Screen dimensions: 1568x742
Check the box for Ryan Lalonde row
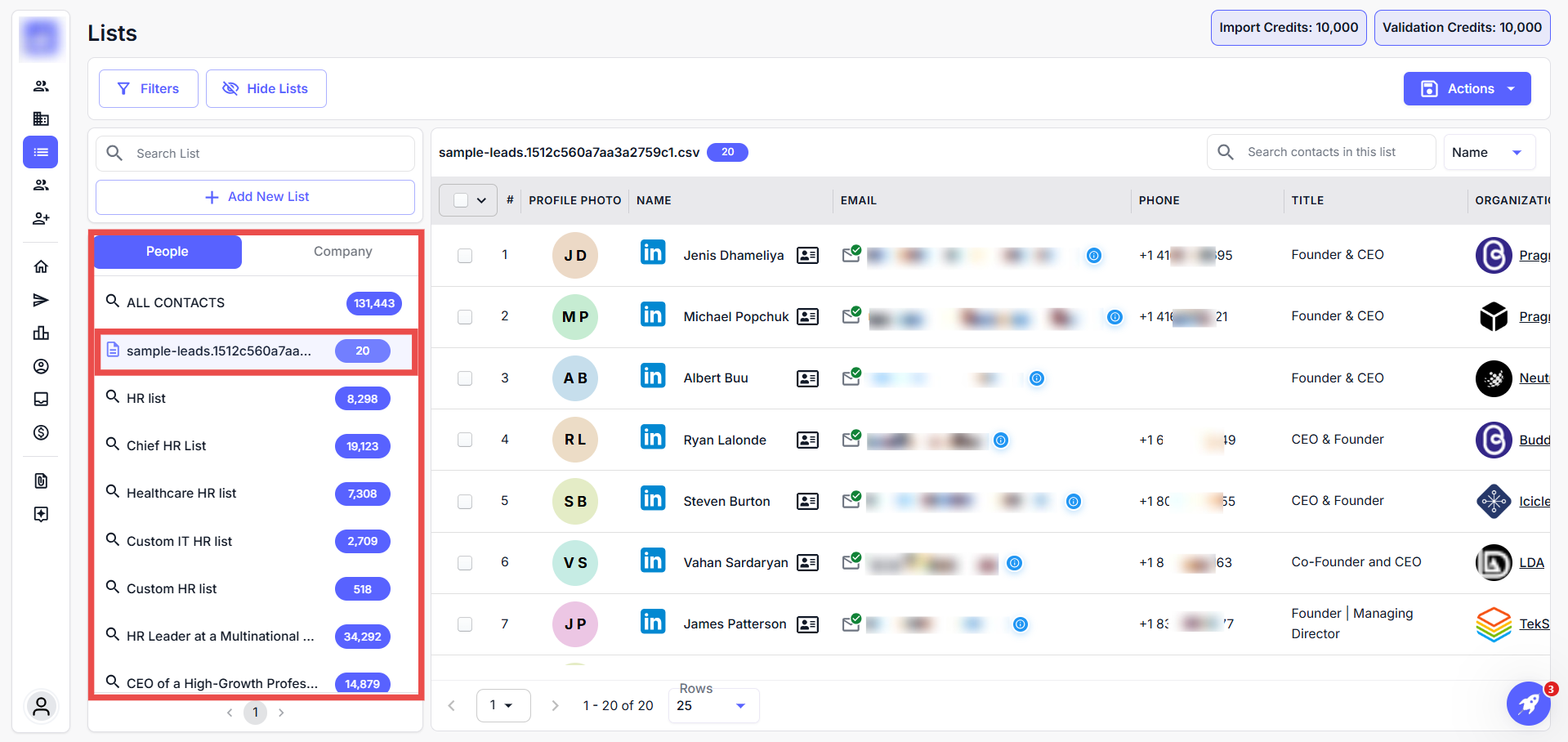[x=465, y=440]
